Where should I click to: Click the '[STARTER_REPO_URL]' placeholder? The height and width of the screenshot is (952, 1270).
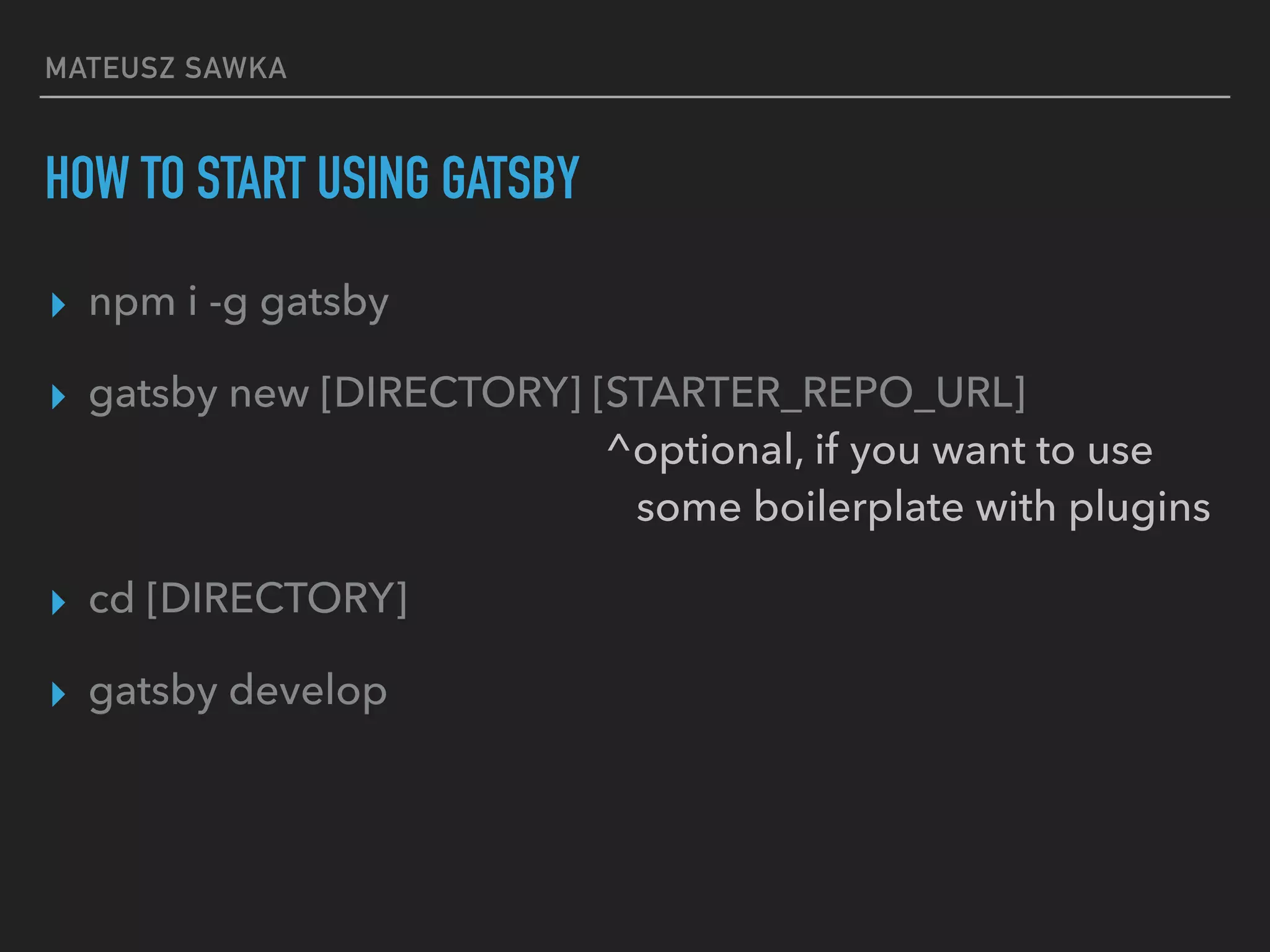click(x=809, y=392)
